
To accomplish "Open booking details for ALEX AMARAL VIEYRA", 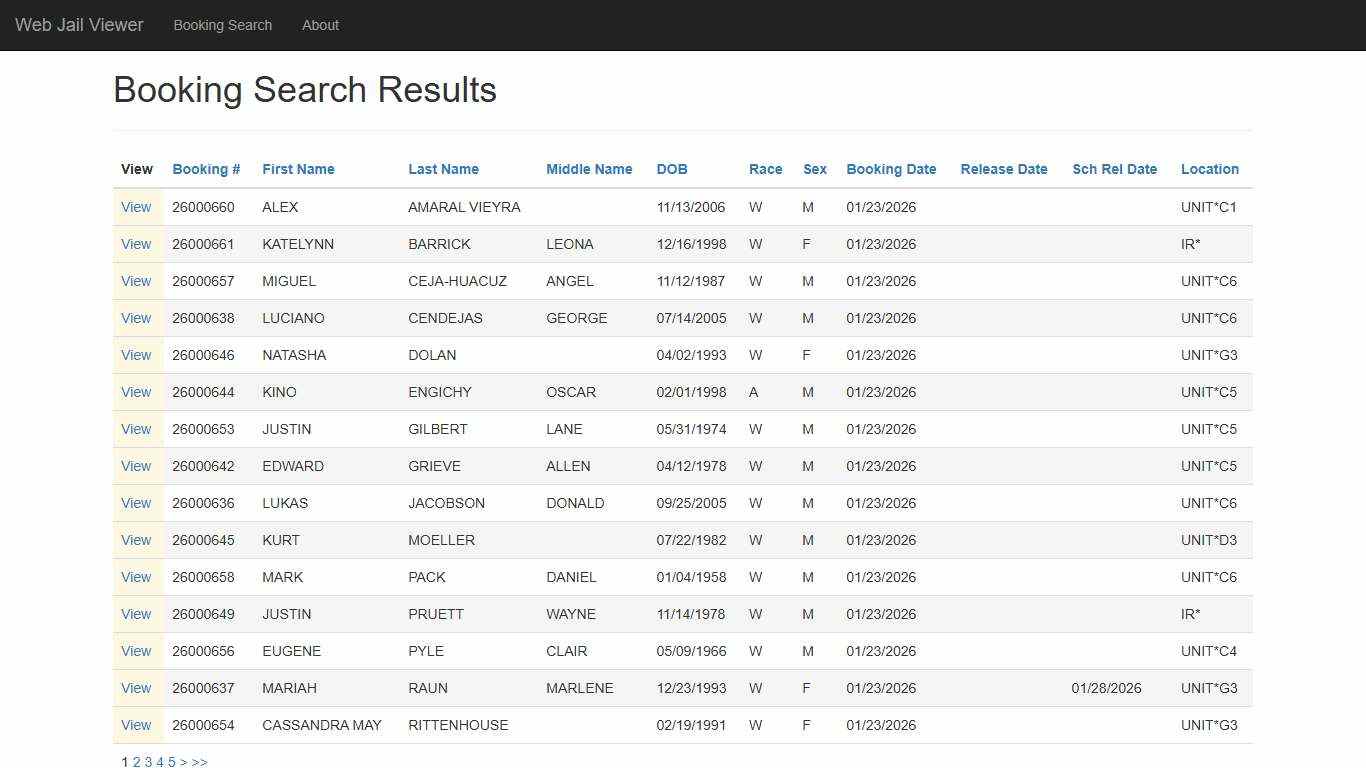I will click(x=136, y=207).
